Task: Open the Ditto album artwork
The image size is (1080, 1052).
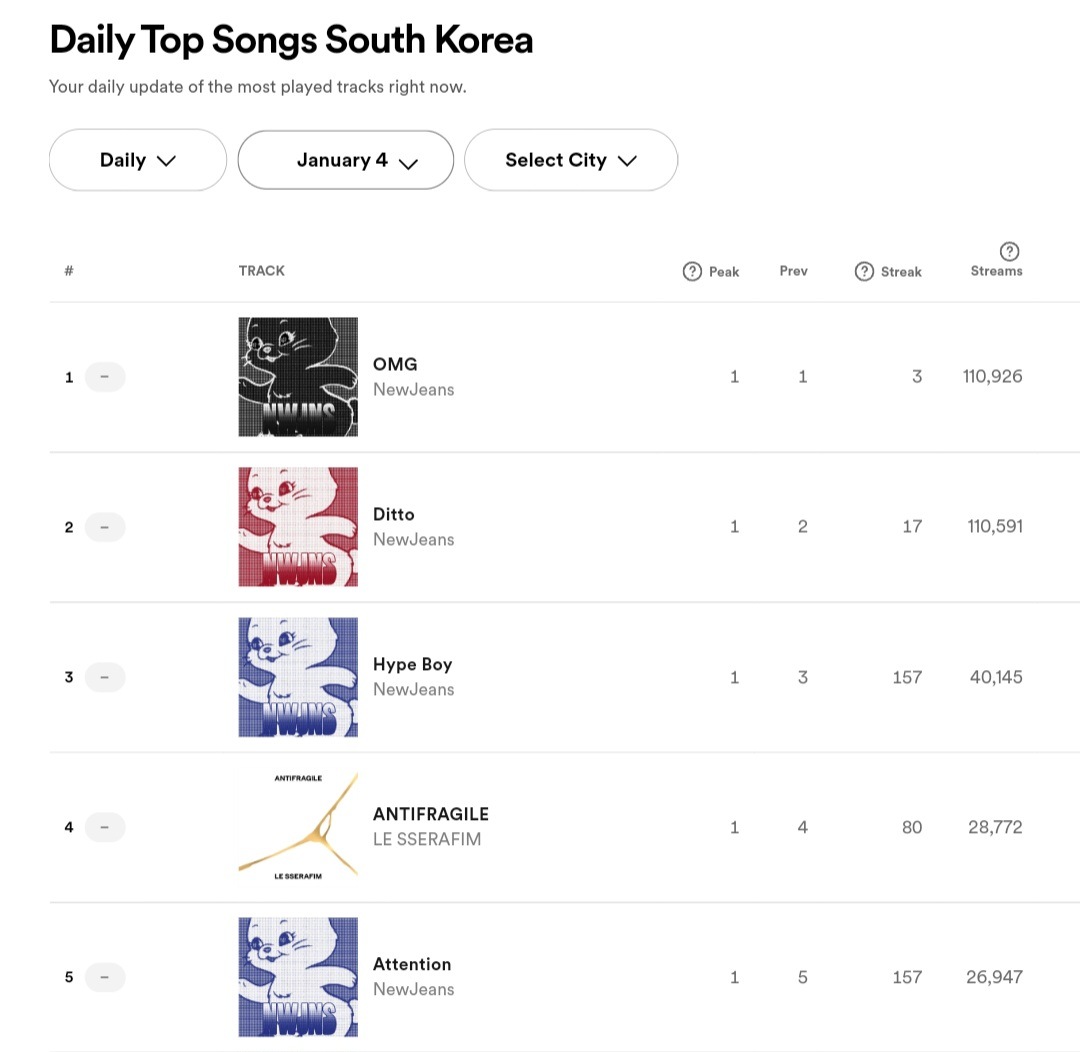Action: pos(298,527)
